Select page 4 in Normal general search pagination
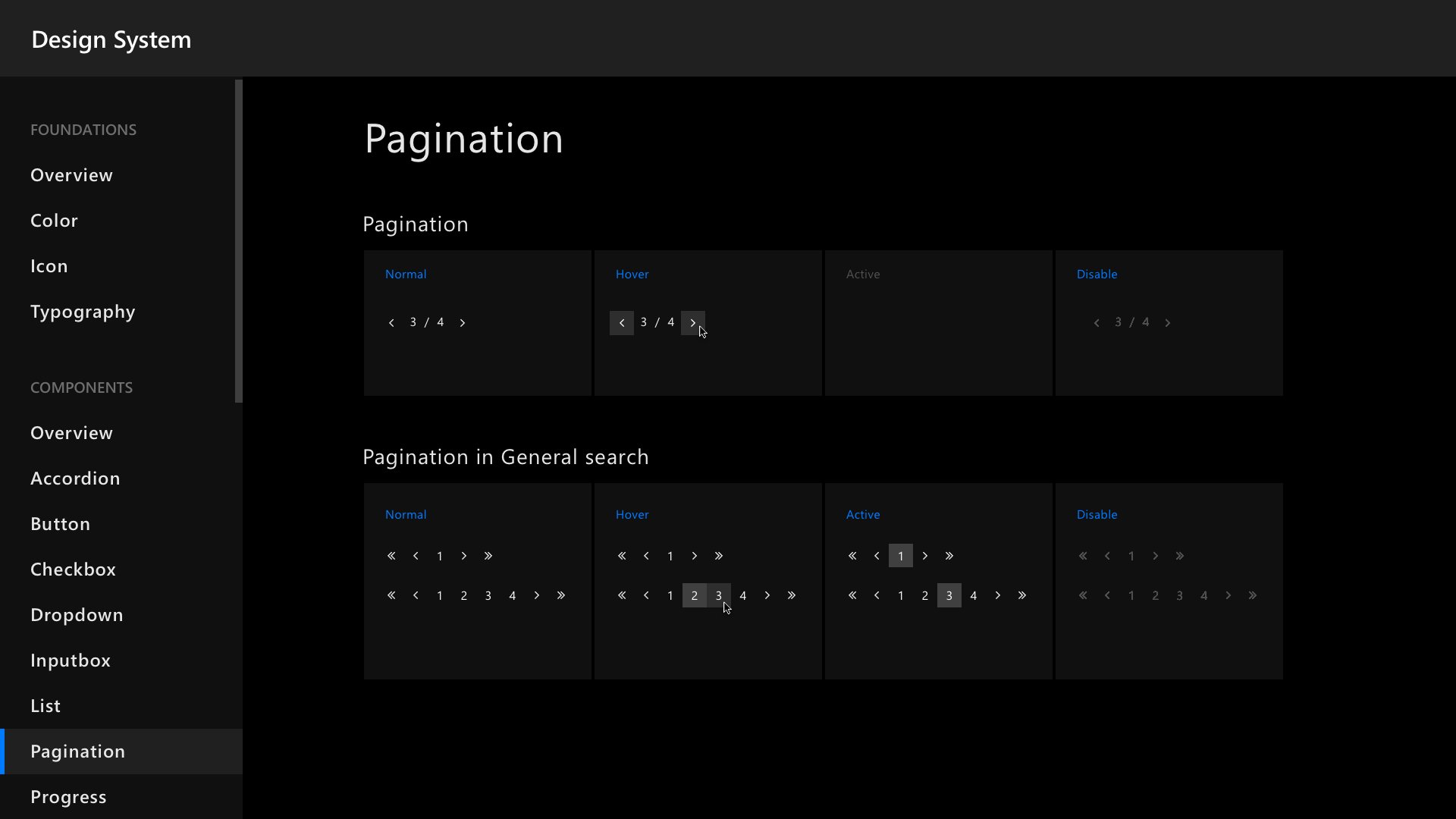1456x819 pixels. point(513,596)
